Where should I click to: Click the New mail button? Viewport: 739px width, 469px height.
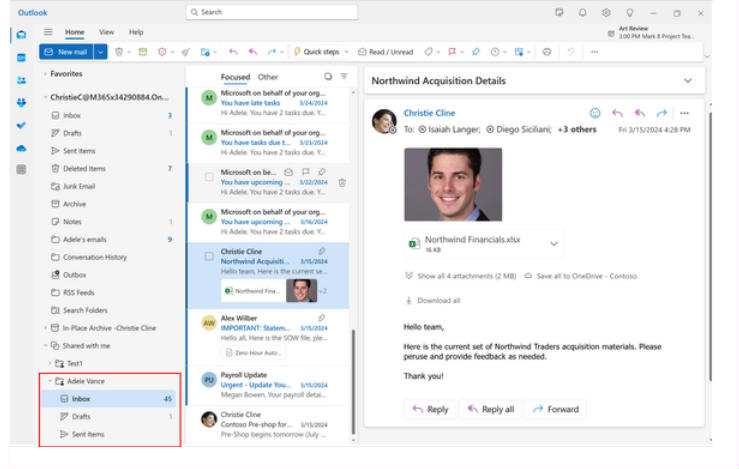[x=66, y=52]
